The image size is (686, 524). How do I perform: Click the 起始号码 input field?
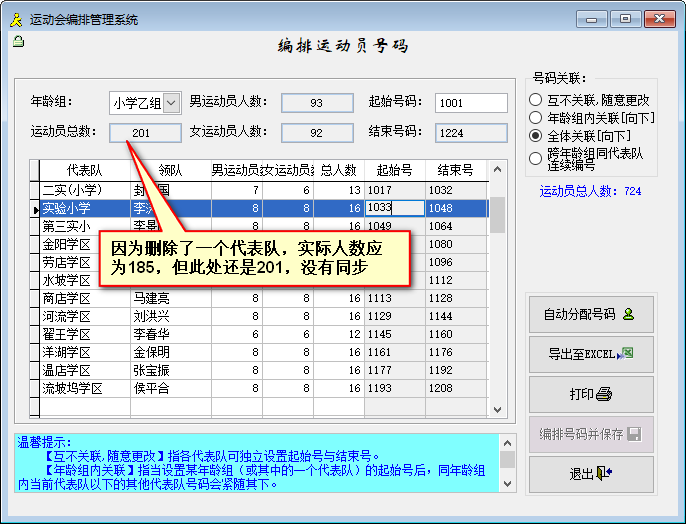pyautogui.click(x=471, y=102)
